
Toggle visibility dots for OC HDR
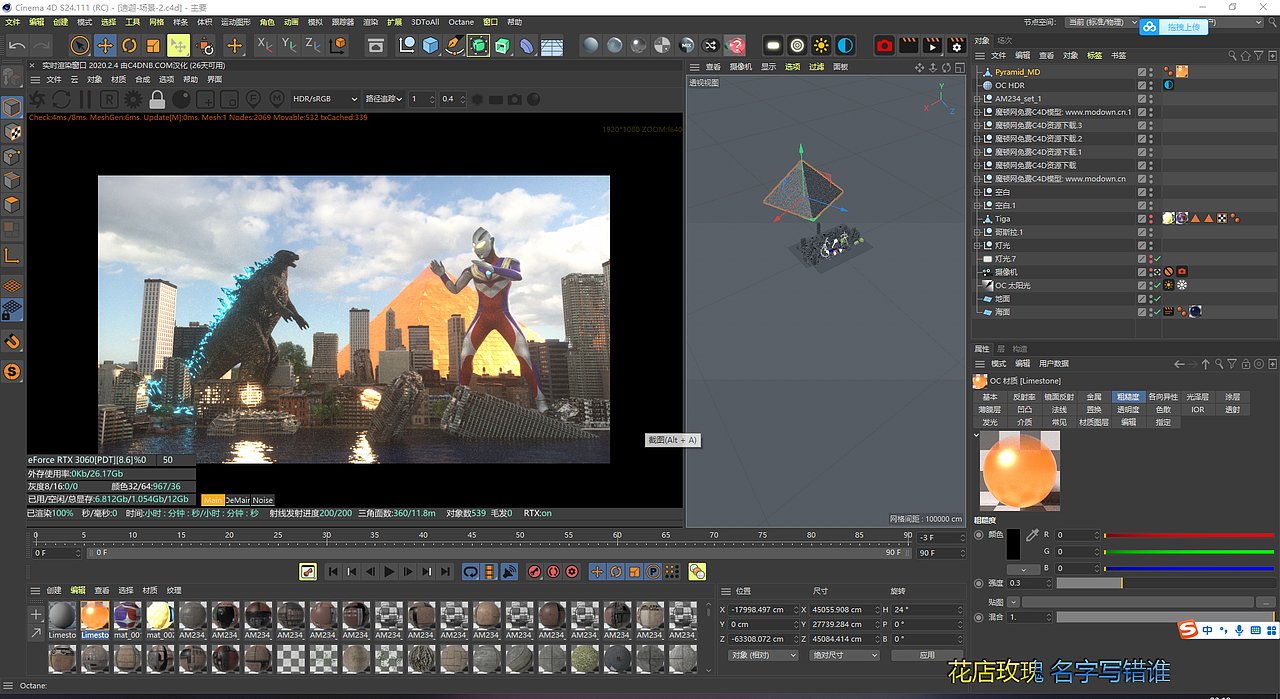(x=1151, y=86)
